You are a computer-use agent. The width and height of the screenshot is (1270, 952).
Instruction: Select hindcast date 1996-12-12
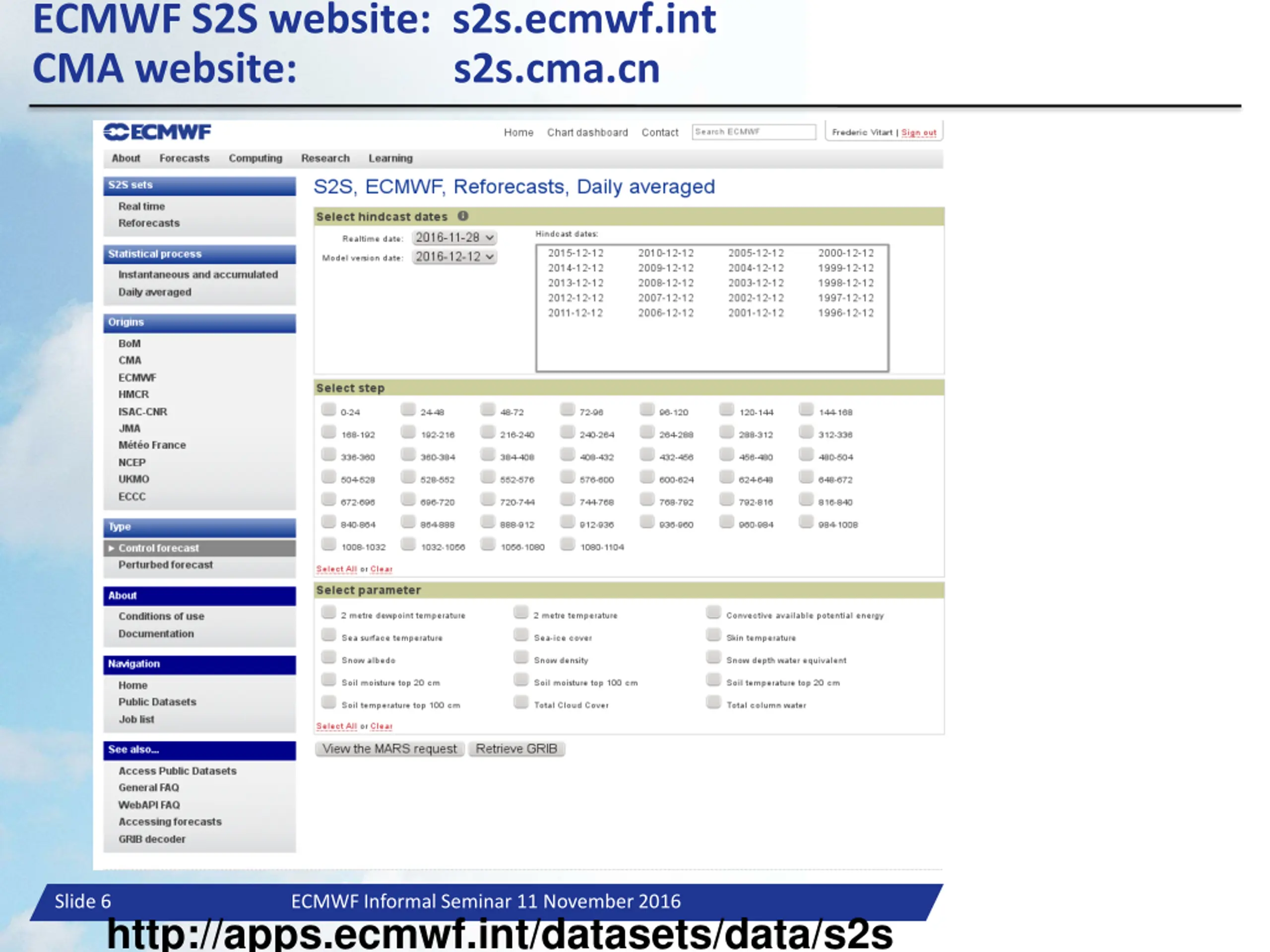click(x=846, y=313)
